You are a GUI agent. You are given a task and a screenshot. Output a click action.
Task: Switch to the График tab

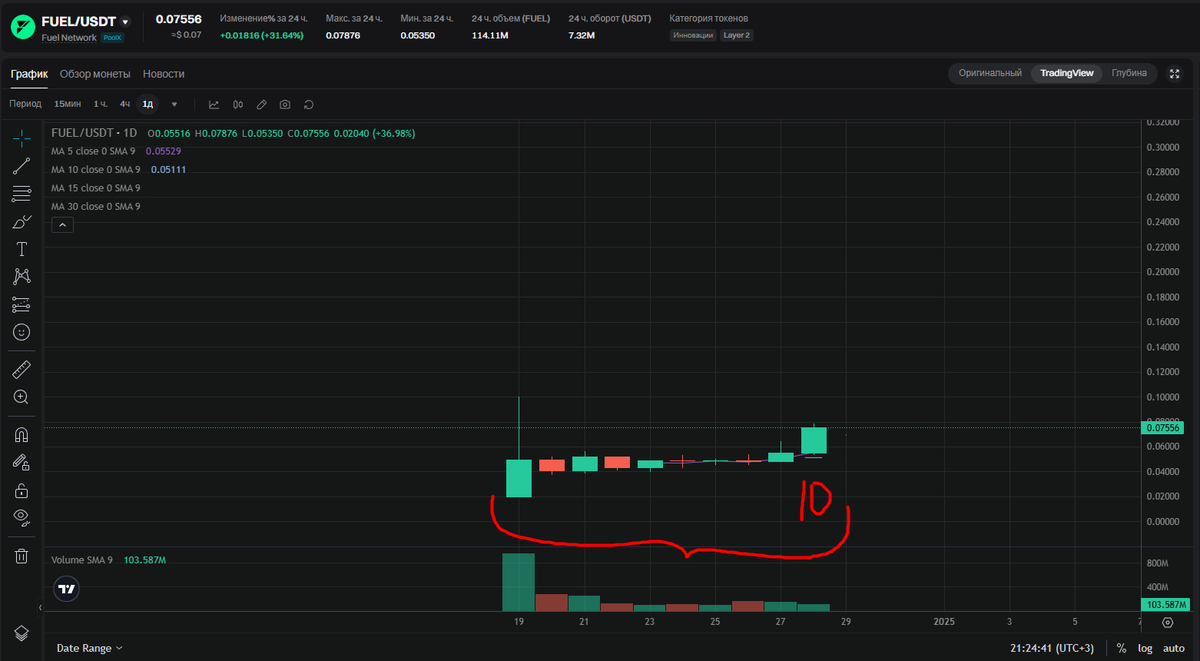[x=29, y=74]
